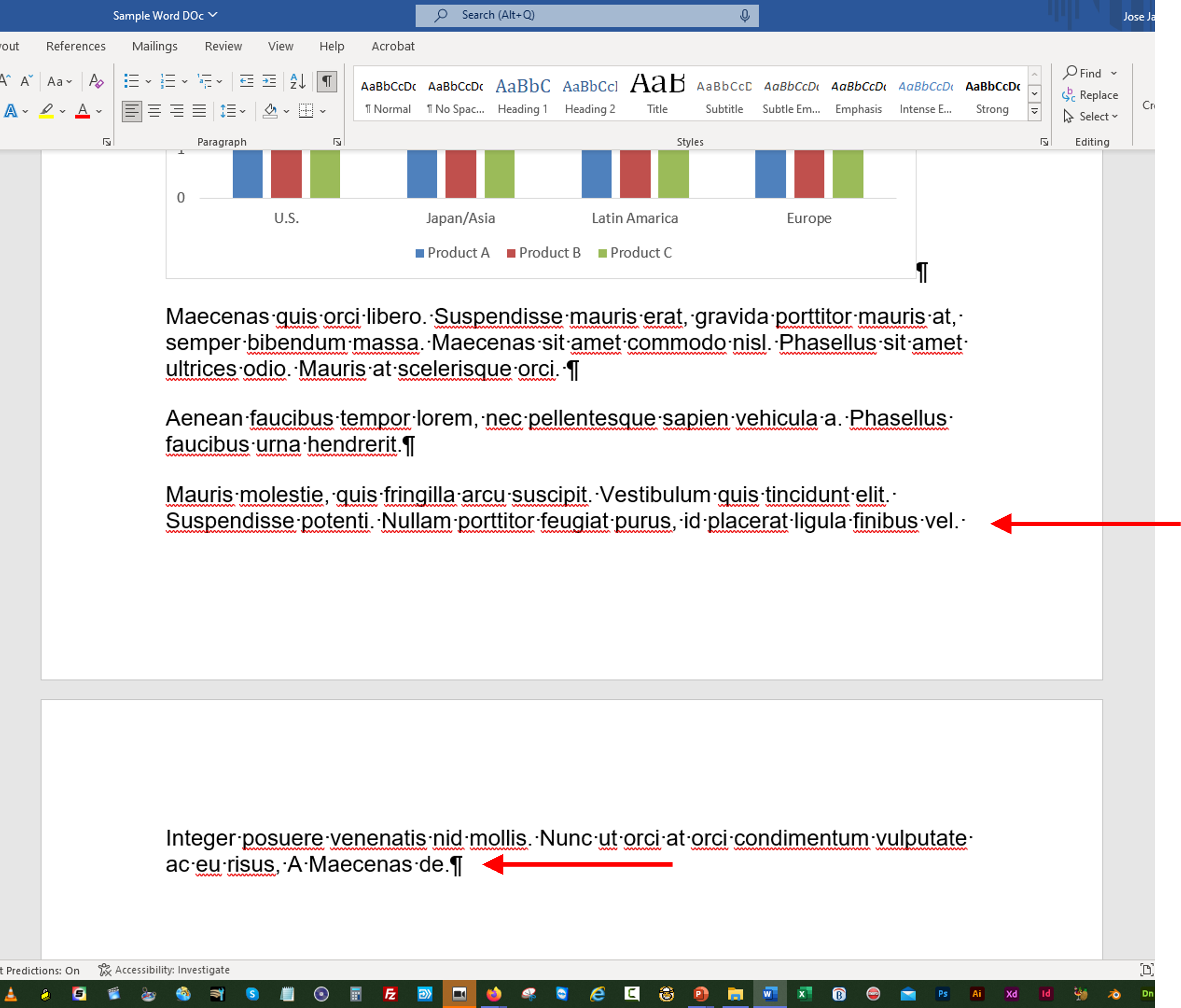The height and width of the screenshot is (1008, 1181).
Task: Apply the yellow text highlight color
Action: tap(46, 111)
